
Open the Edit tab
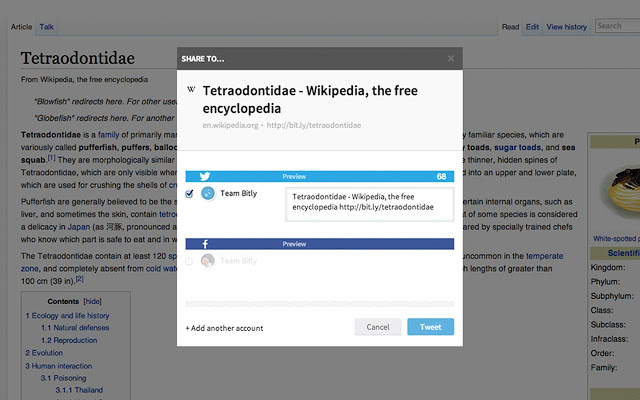coord(532,27)
